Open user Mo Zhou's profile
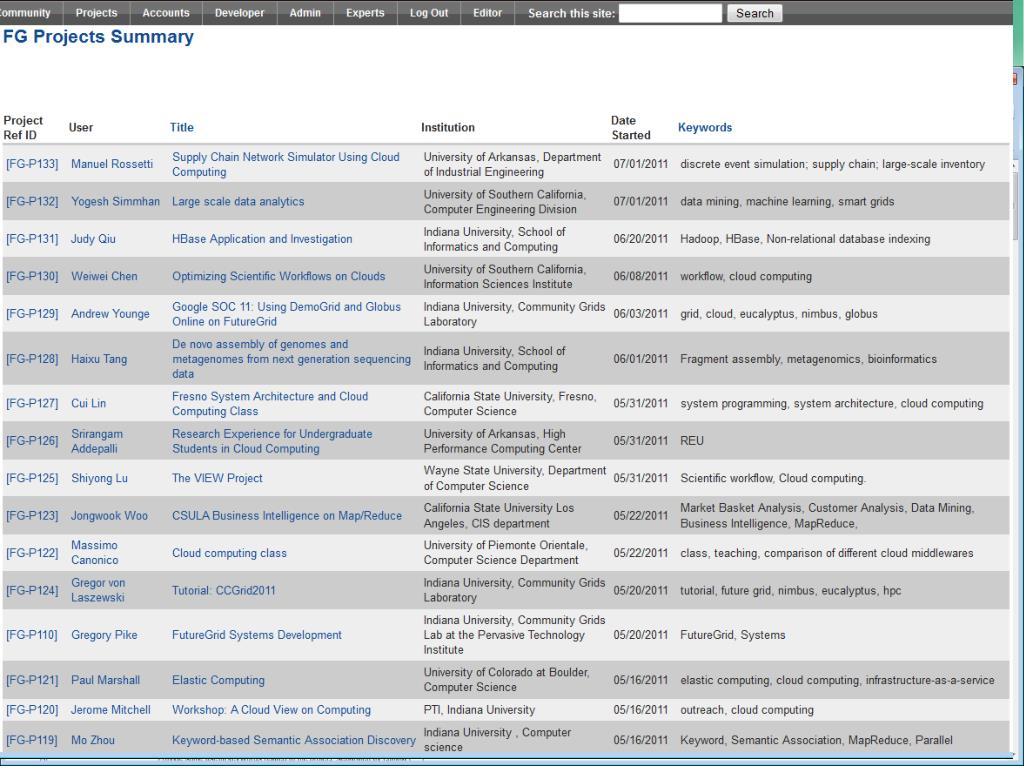Screen dimensions: 1024x768 [93, 741]
